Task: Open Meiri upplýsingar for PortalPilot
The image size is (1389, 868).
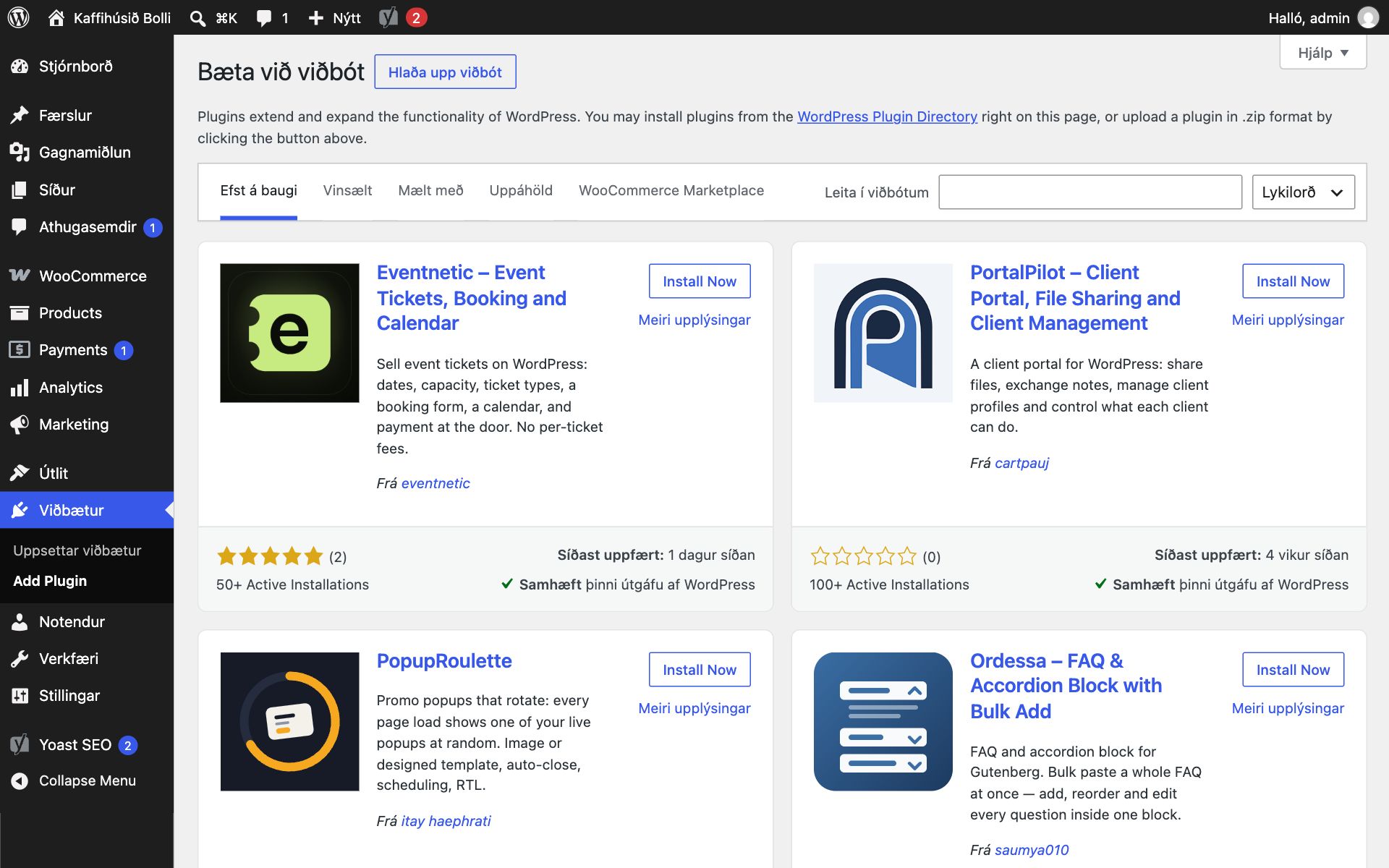Action: [1288, 320]
